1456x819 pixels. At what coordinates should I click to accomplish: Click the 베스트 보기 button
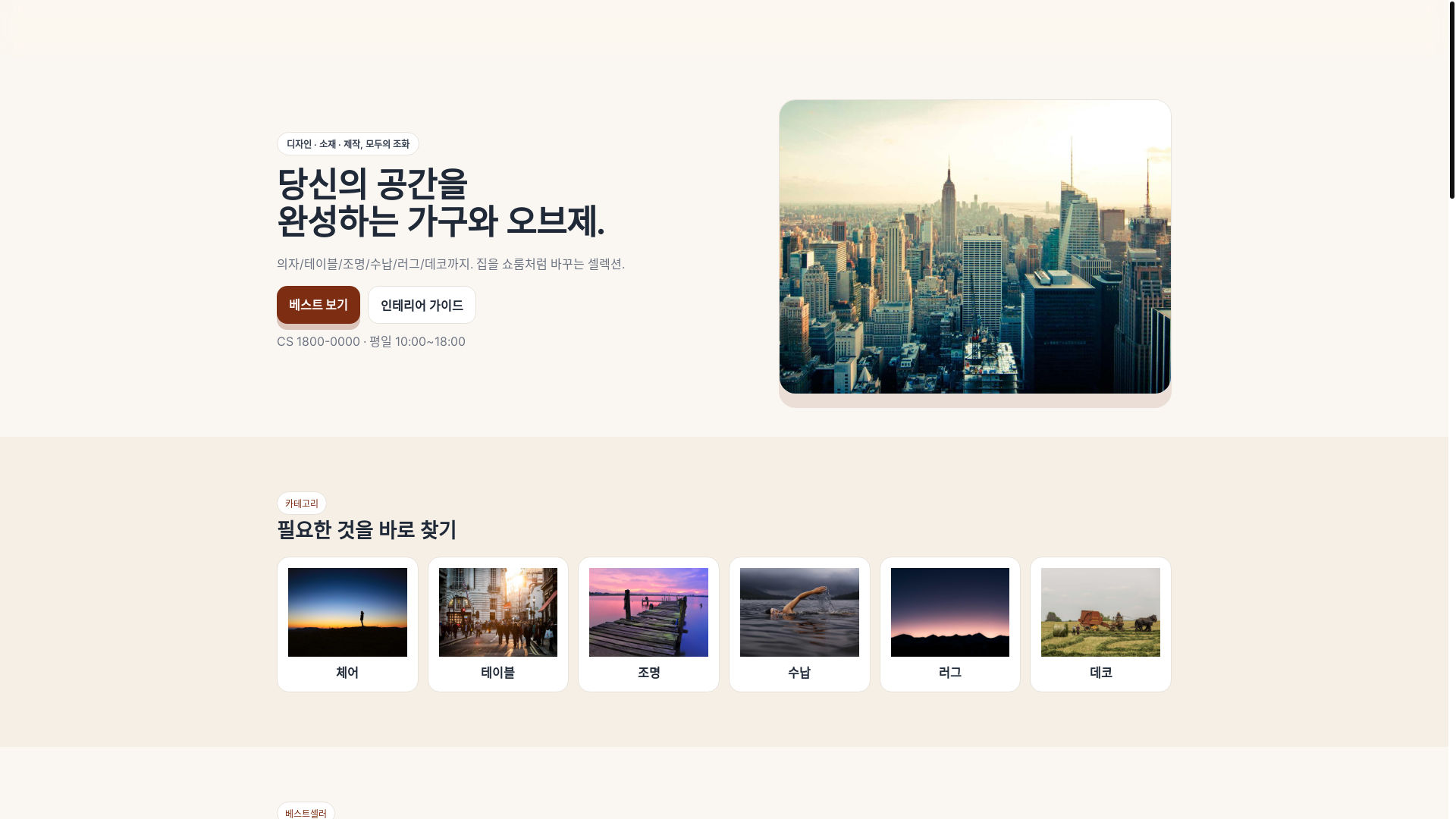coord(318,305)
